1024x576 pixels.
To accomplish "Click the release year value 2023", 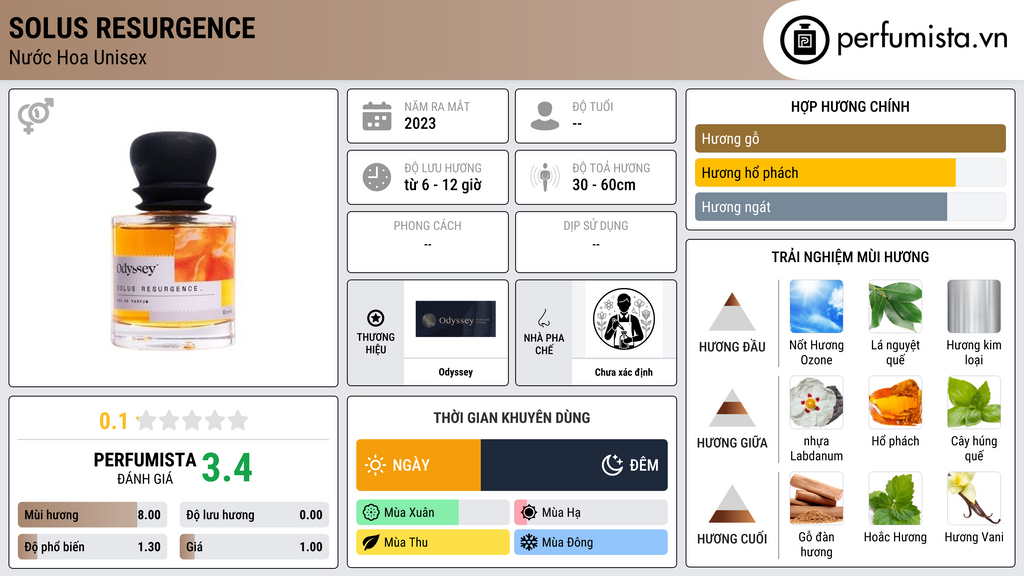I will coord(420,123).
